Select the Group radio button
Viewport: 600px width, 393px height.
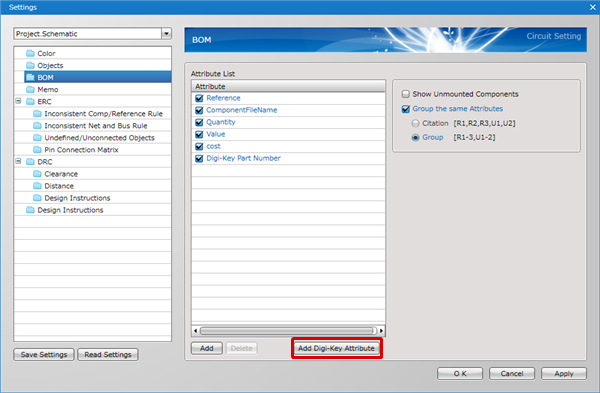click(416, 137)
